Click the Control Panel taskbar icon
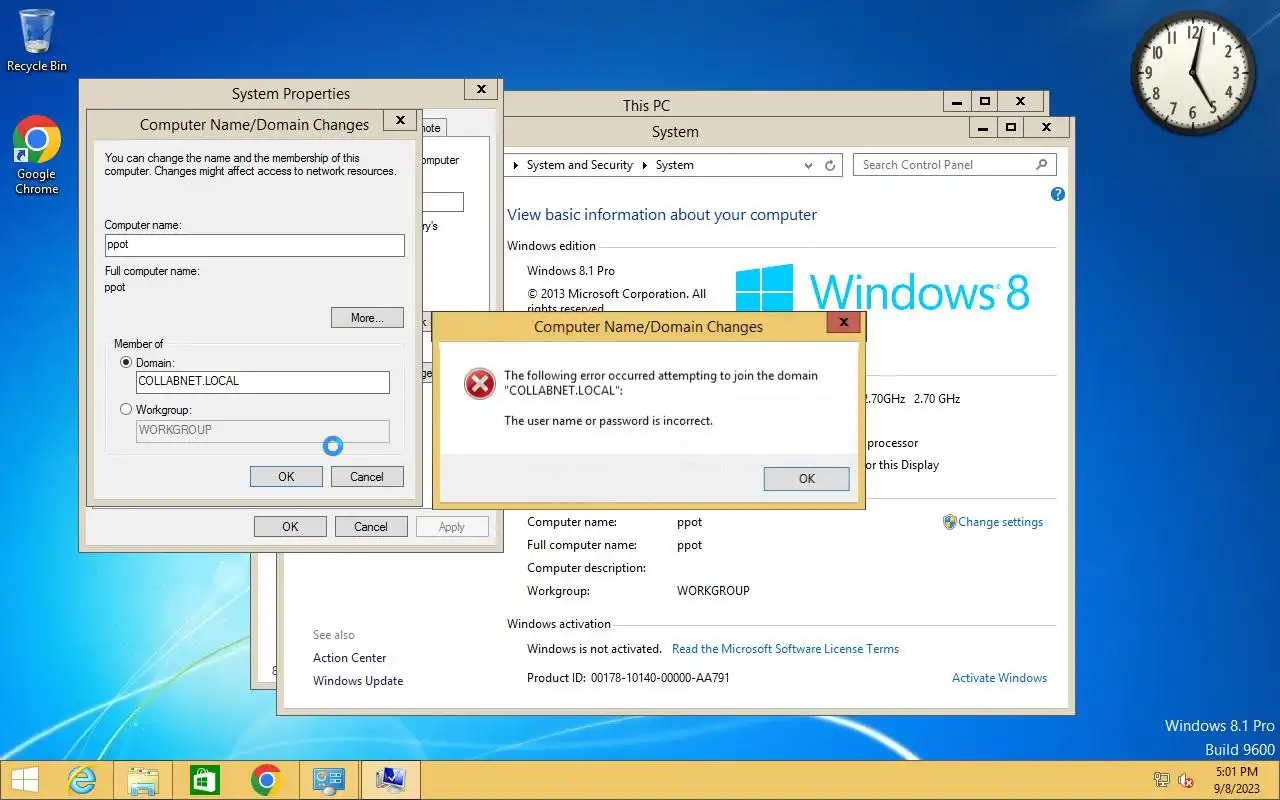Screen dimensions: 1280x800 [x=328, y=780]
